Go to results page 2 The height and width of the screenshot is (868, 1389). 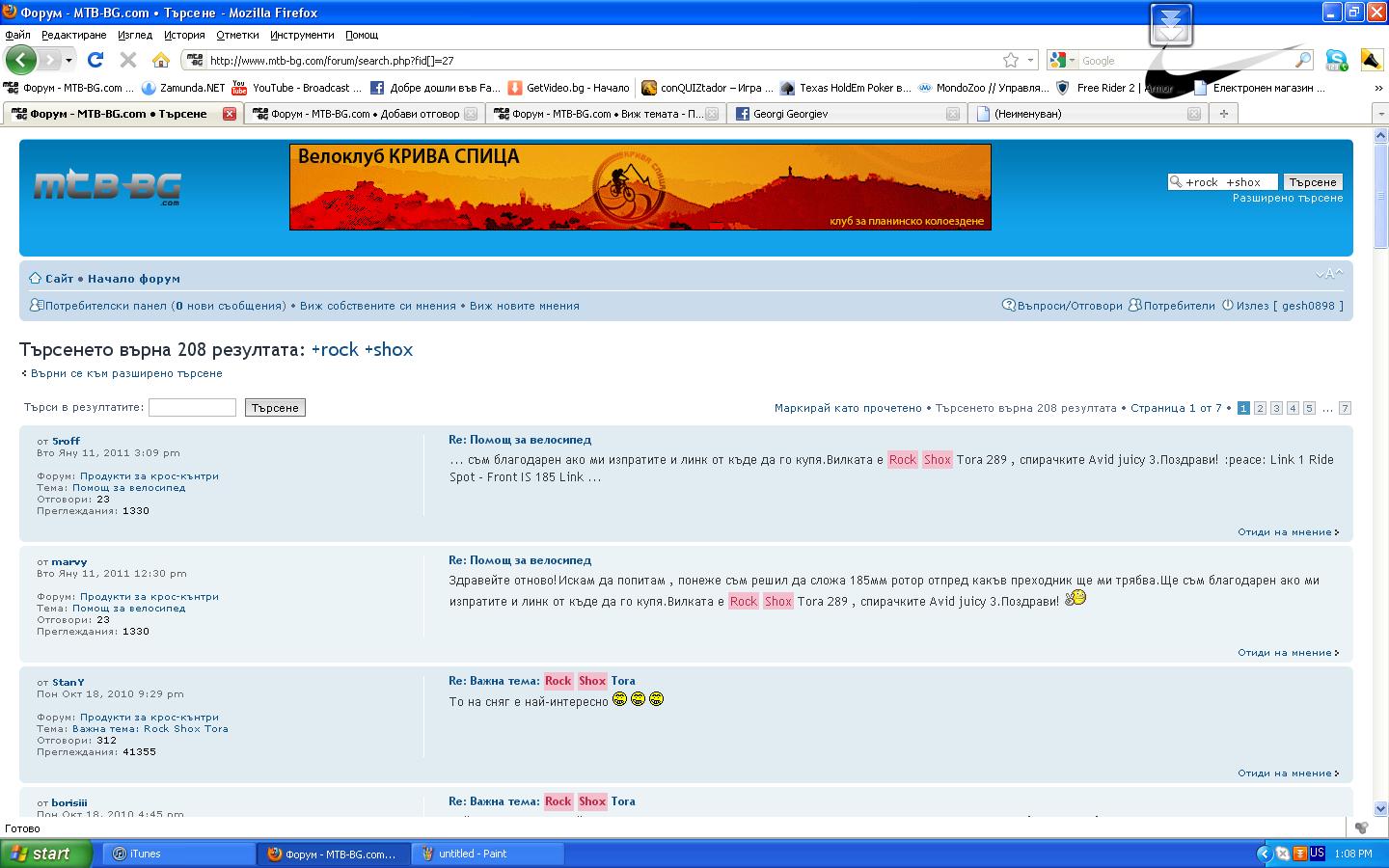click(1260, 408)
